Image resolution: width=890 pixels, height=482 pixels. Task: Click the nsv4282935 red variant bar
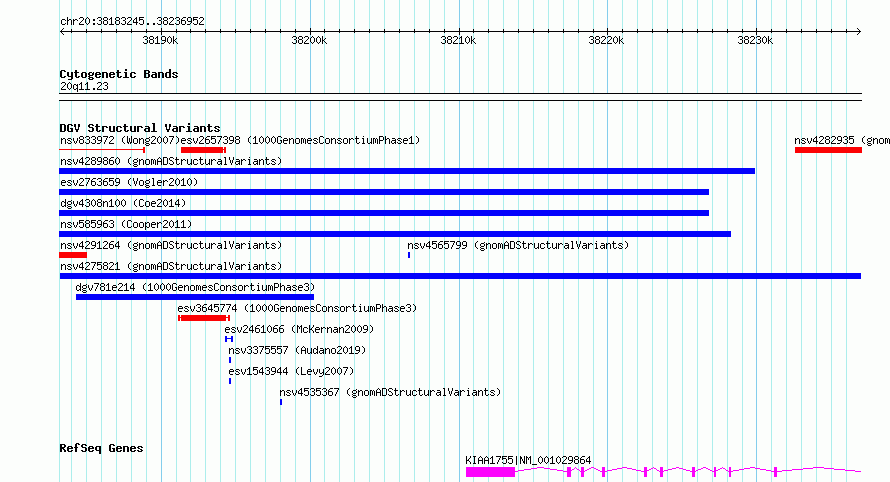pyautogui.click(x=828, y=150)
